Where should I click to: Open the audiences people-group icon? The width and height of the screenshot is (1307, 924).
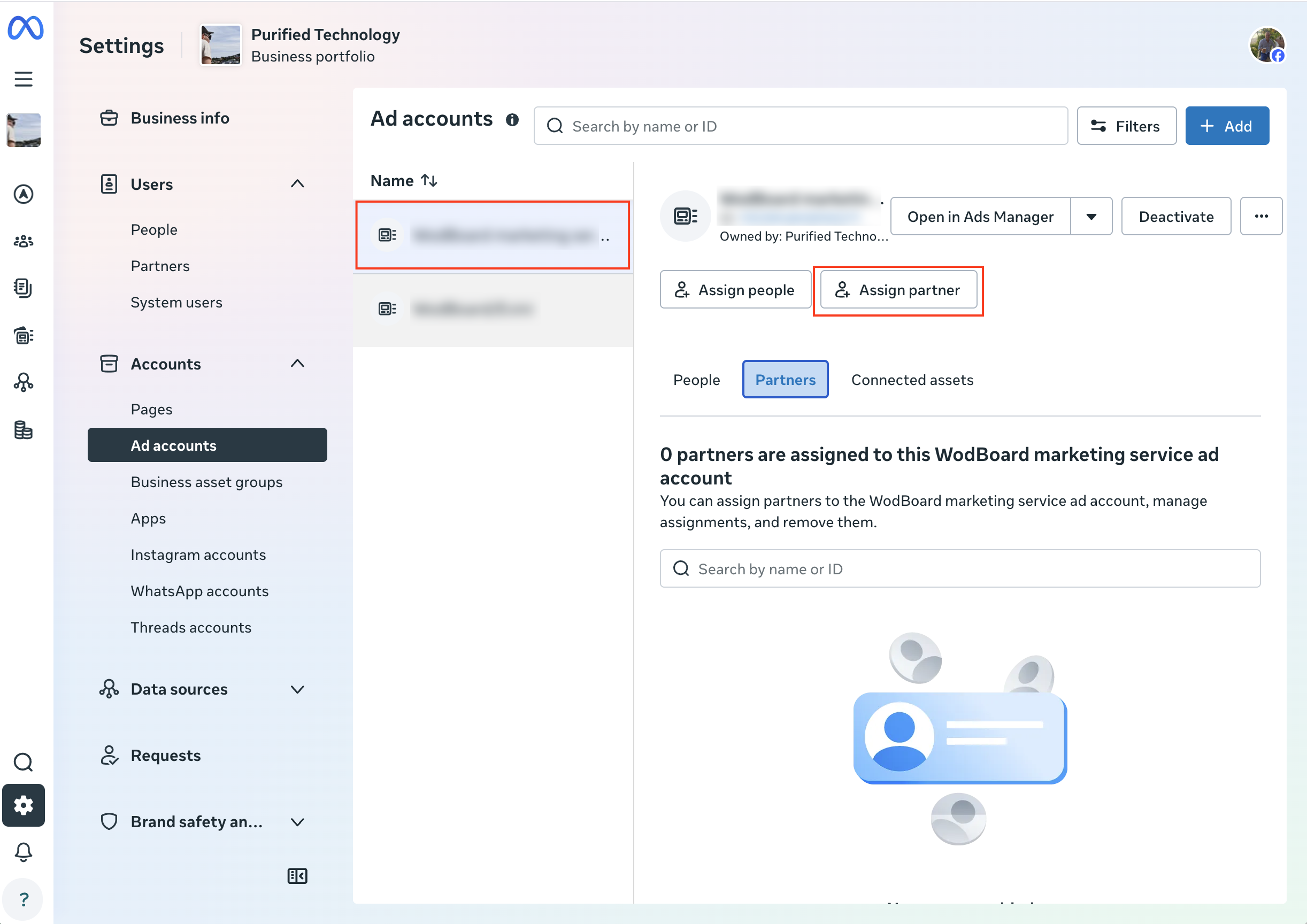(x=24, y=241)
